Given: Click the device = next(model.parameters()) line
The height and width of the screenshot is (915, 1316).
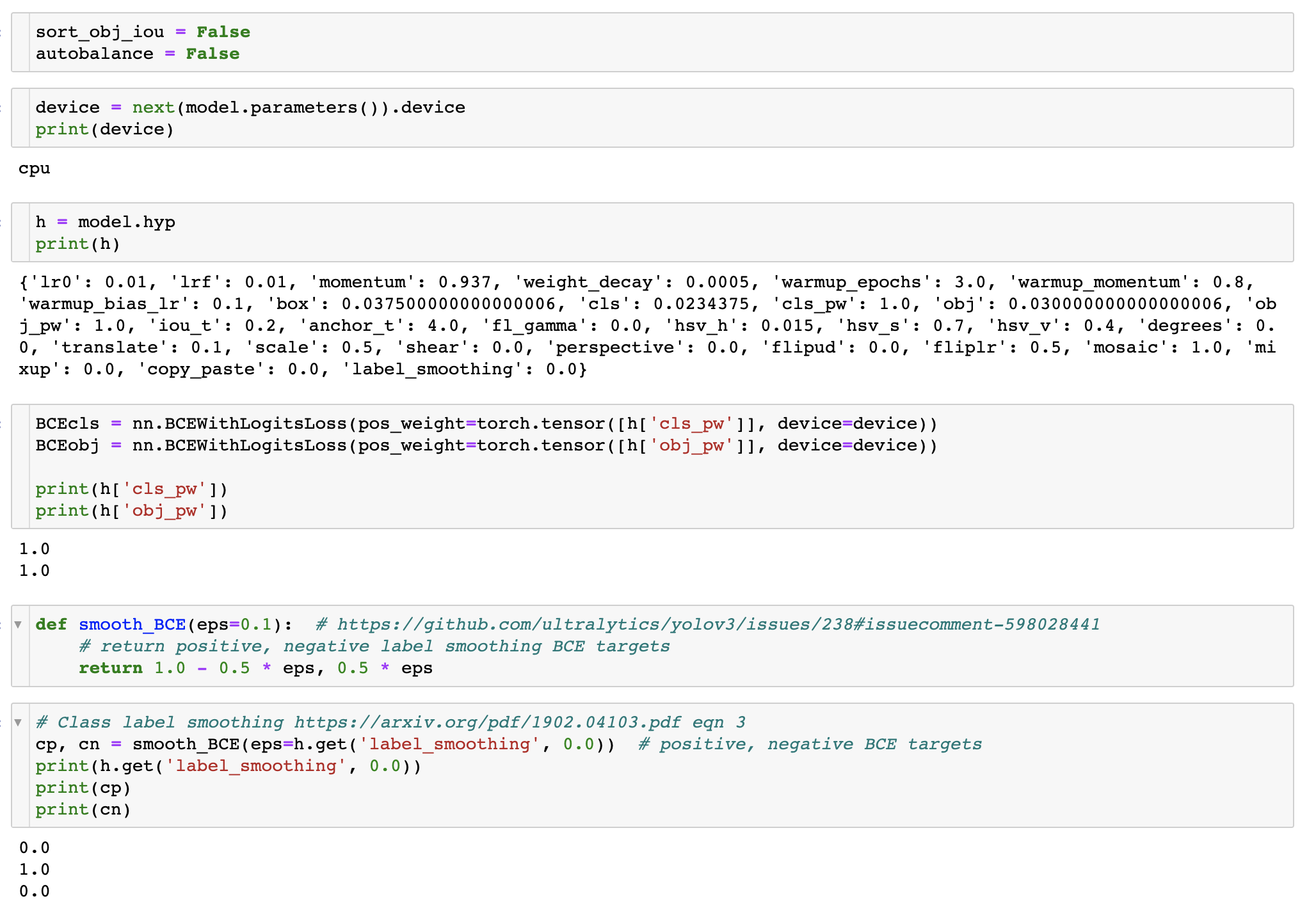Looking at the screenshot, I should coord(250,107).
